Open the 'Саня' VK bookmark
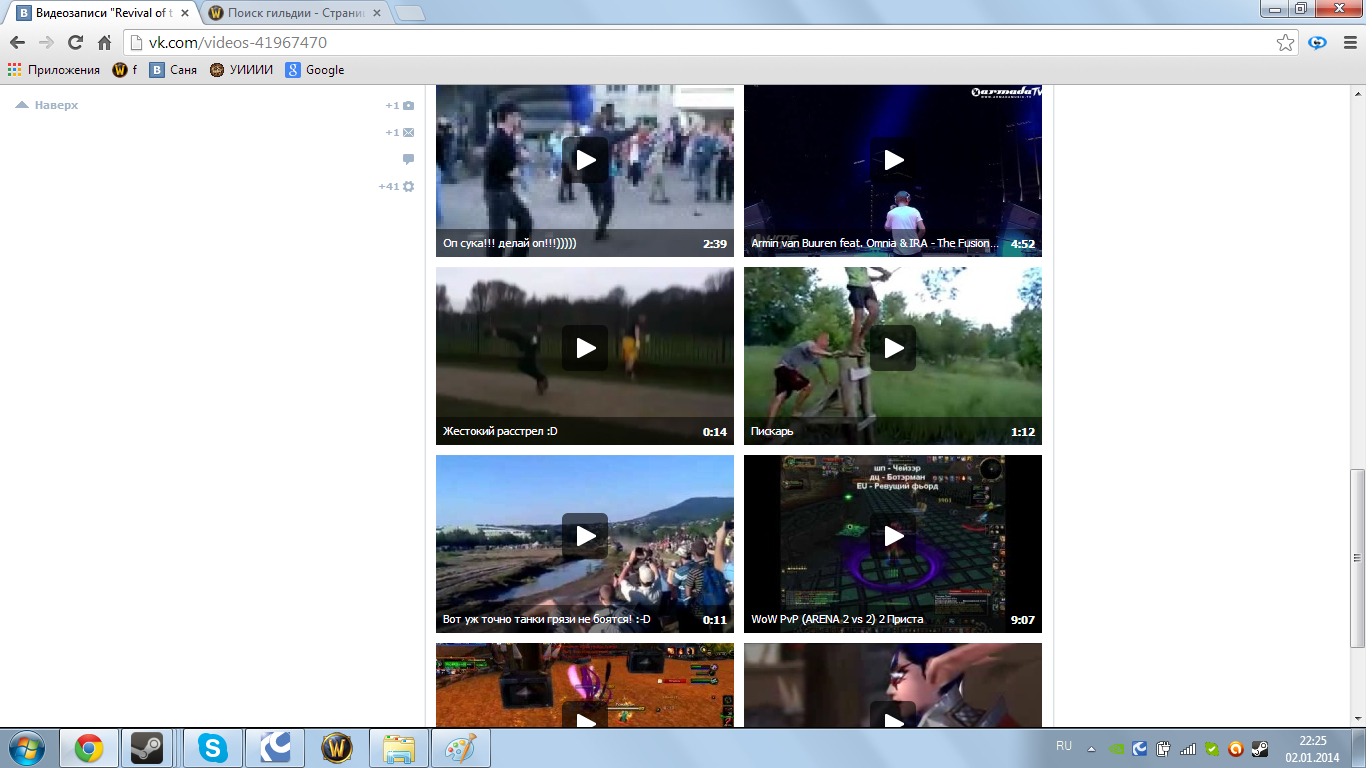The width and height of the screenshot is (1372, 768). [173, 70]
